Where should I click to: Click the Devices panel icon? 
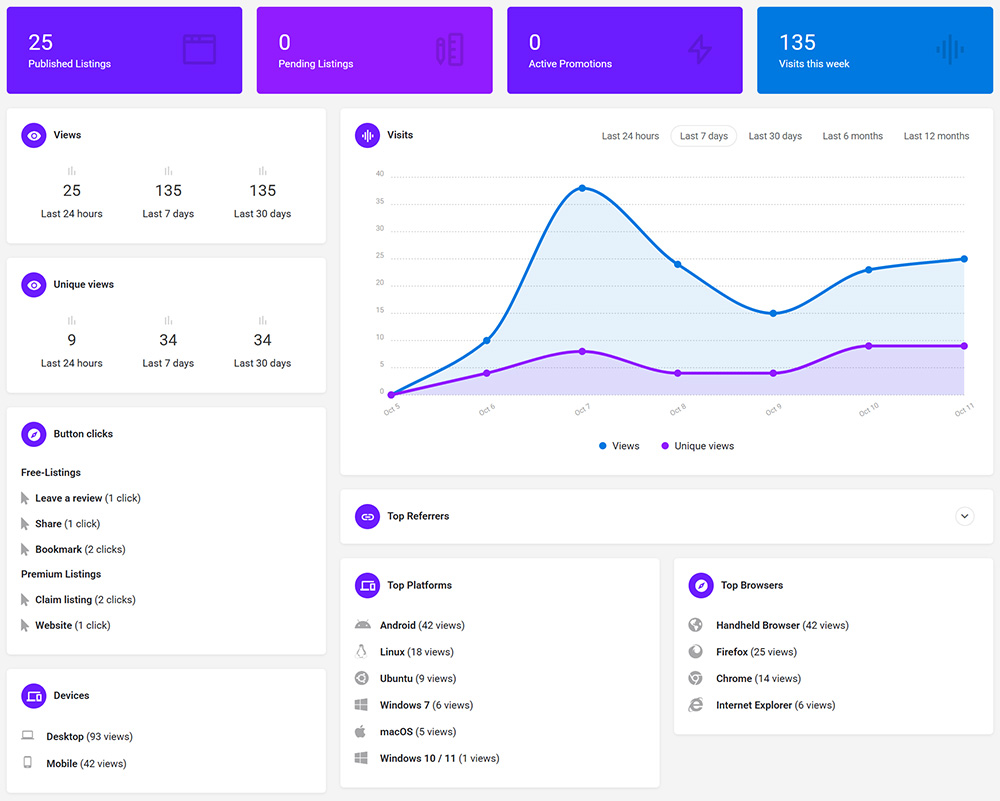coord(34,696)
